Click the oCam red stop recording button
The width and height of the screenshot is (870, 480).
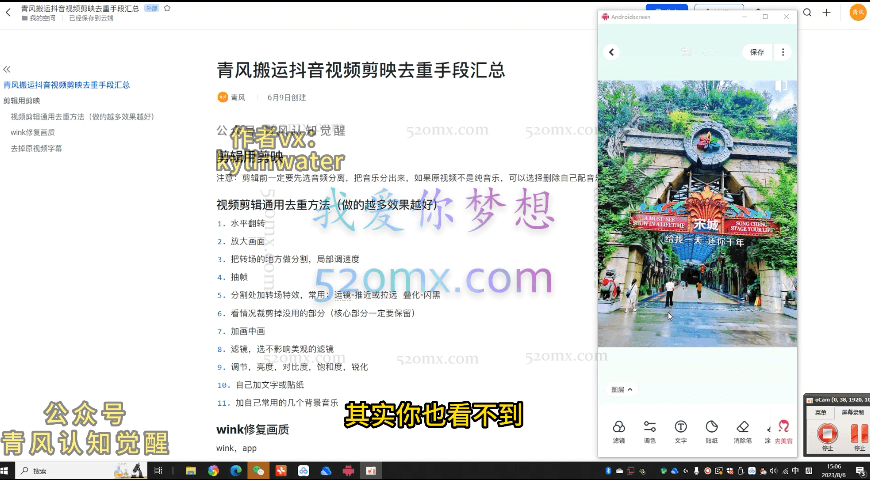click(x=827, y=433)
